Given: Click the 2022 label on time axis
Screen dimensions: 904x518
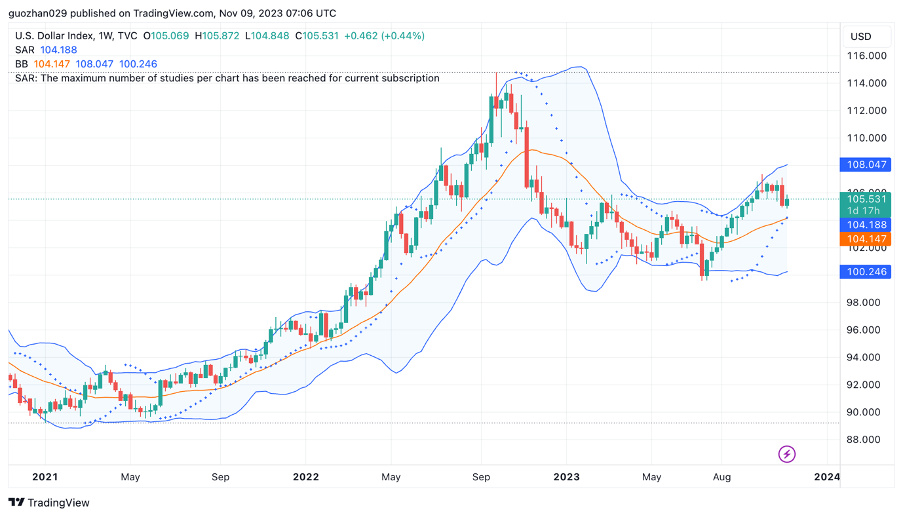Looking at the screenshot, I should tap(306, 477).
